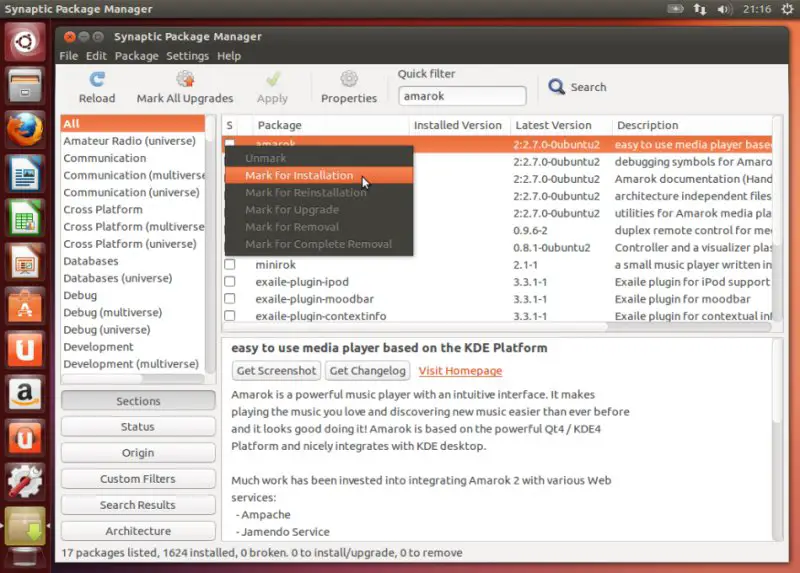This screenshot has height=573, width=800.
Task: Tick checkbox for exaile-plugin-contextinfo package
Action: click(x=230, y=316)
